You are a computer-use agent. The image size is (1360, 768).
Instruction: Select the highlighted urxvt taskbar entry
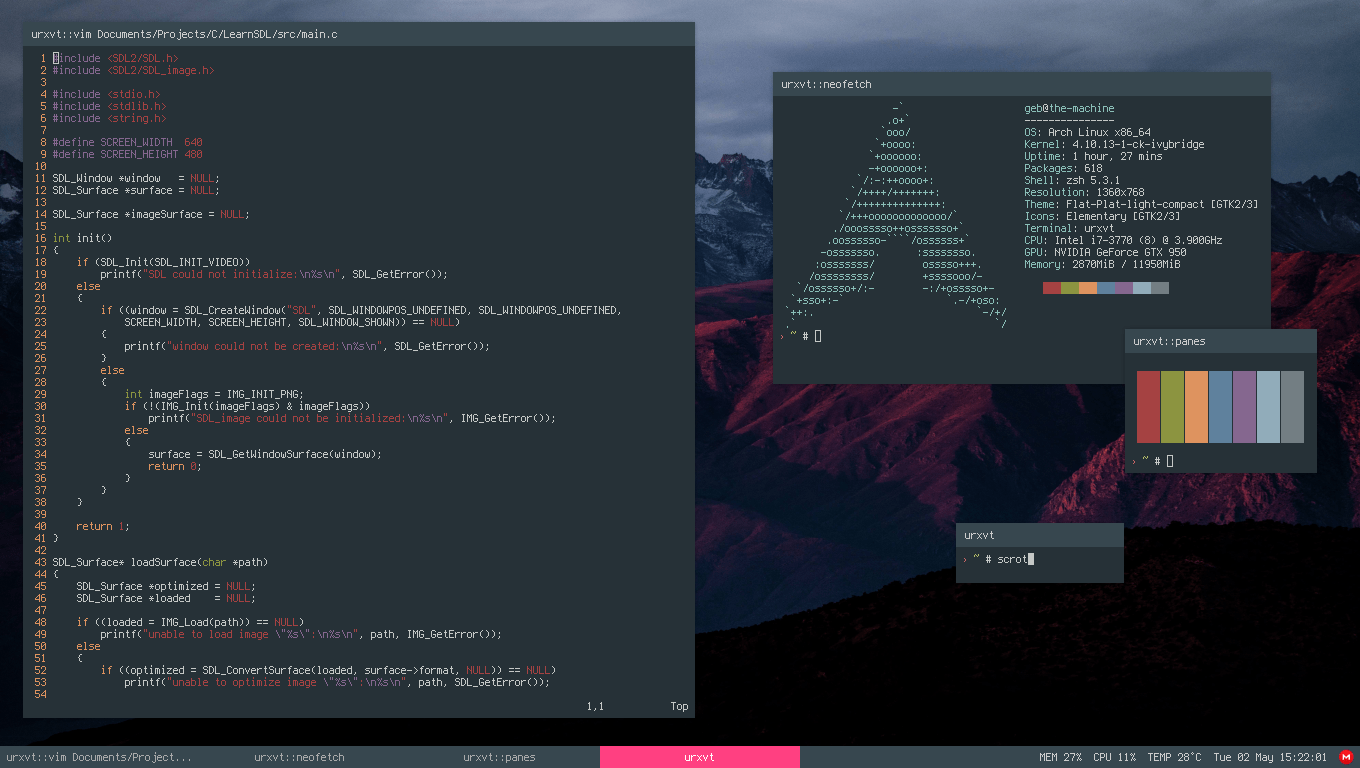coord(700,757)
